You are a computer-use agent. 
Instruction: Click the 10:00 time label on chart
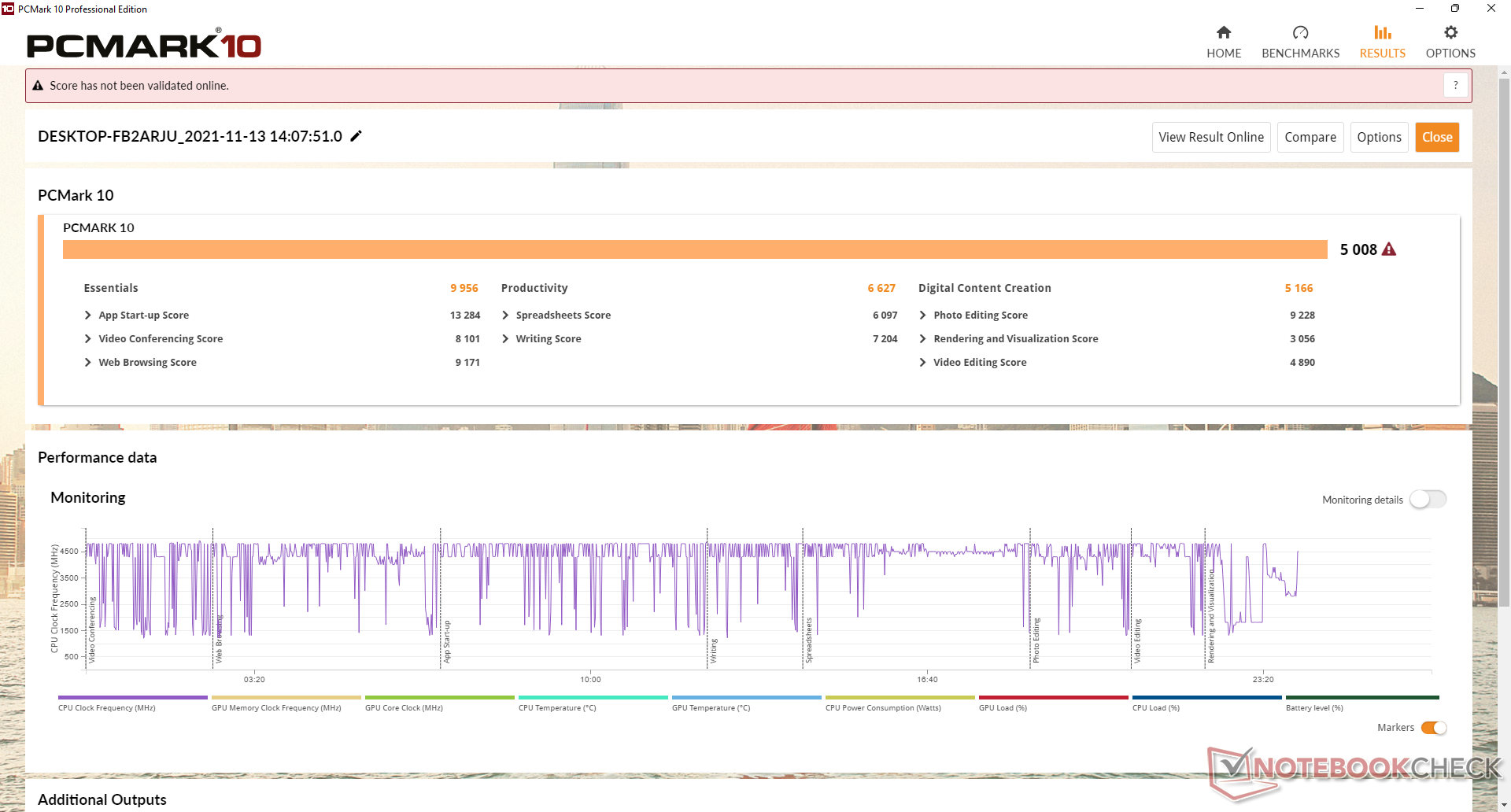(x=590, y=679)
